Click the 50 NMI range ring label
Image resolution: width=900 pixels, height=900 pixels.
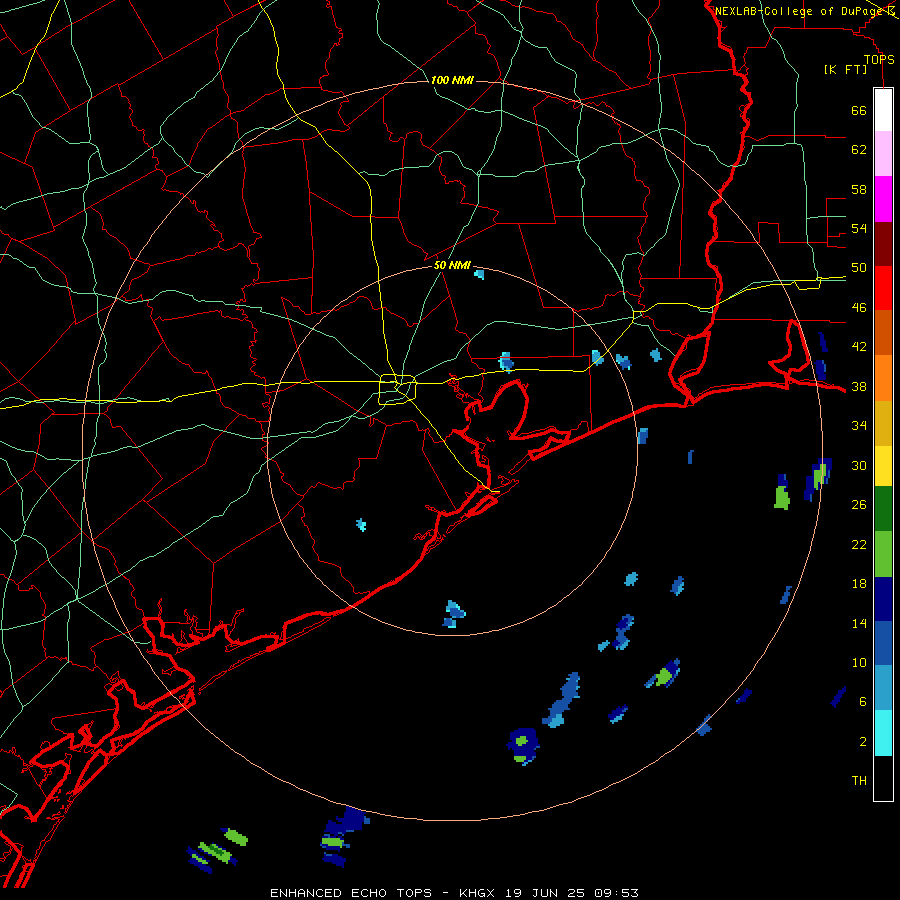pos(452,265)
